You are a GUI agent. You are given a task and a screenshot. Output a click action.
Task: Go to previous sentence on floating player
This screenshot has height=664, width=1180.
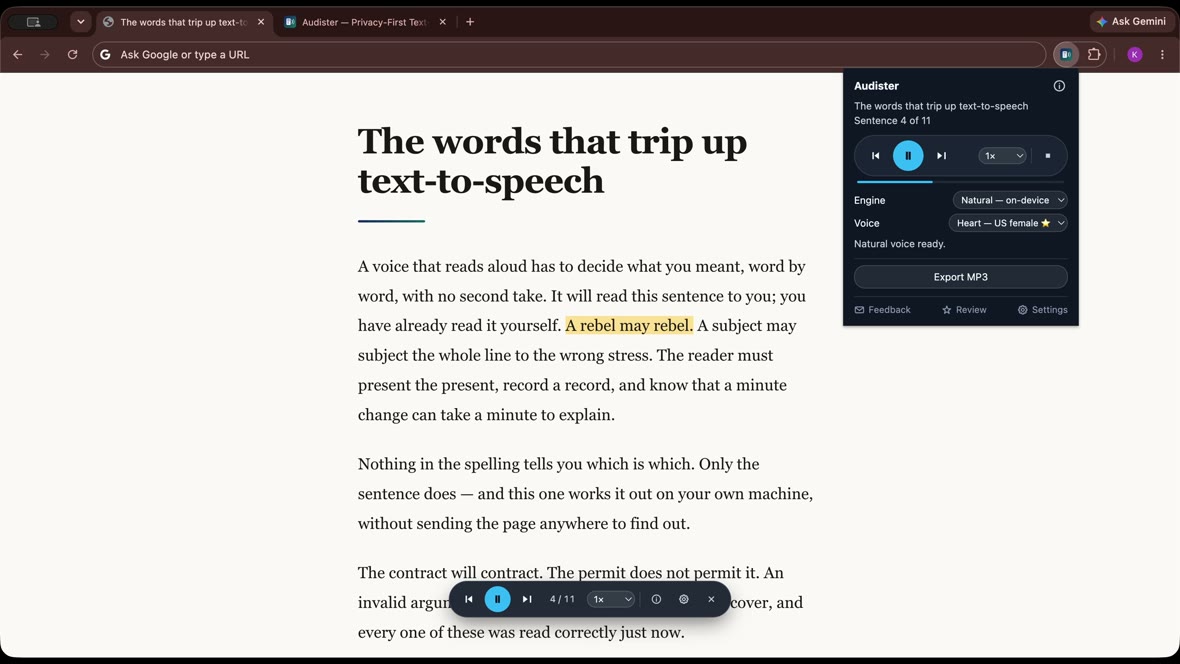[469, 599]
